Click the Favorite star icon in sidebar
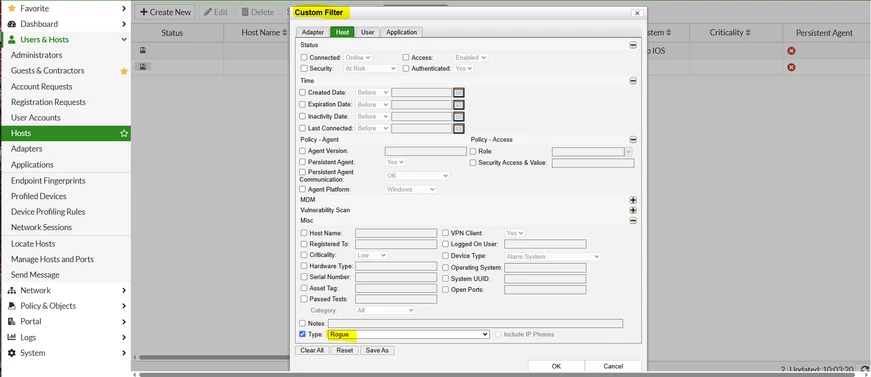871x377 pixels. click(x=11, y=8)
